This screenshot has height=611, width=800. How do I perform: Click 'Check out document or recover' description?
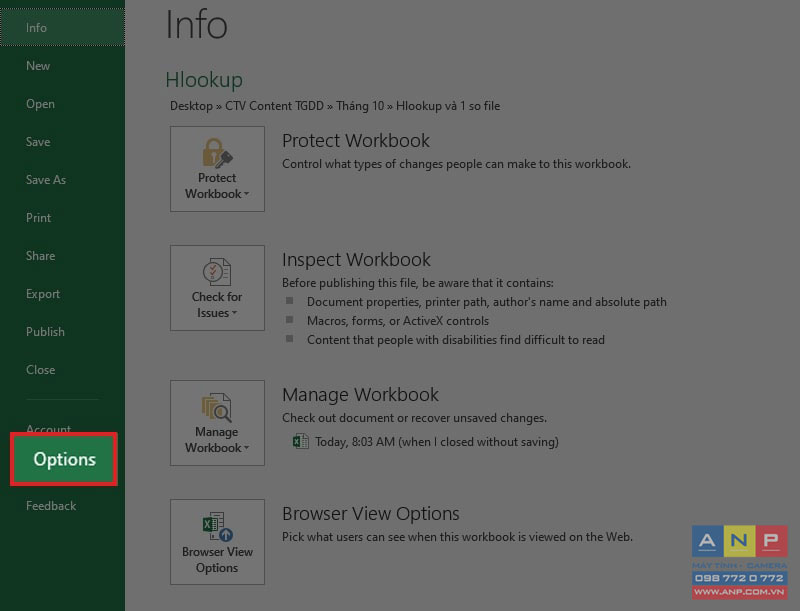(x=414, y=418)
